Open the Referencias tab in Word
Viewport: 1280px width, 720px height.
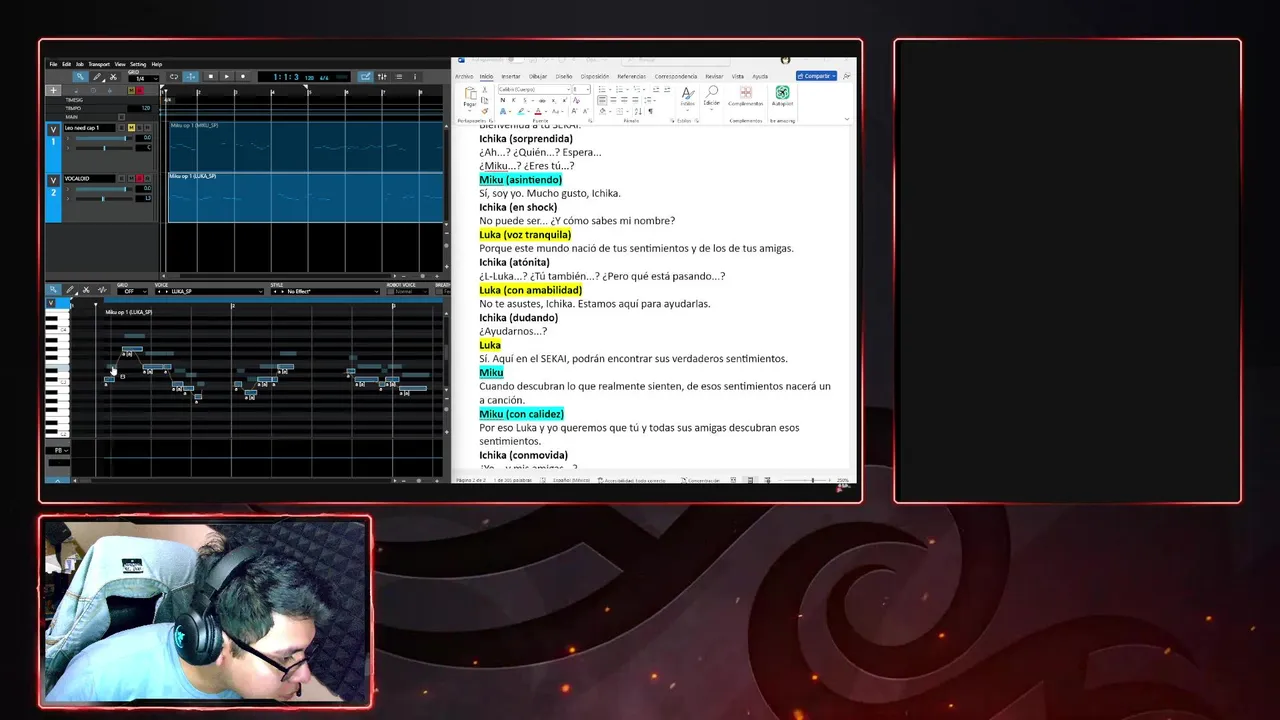click(x=631, y=76)
